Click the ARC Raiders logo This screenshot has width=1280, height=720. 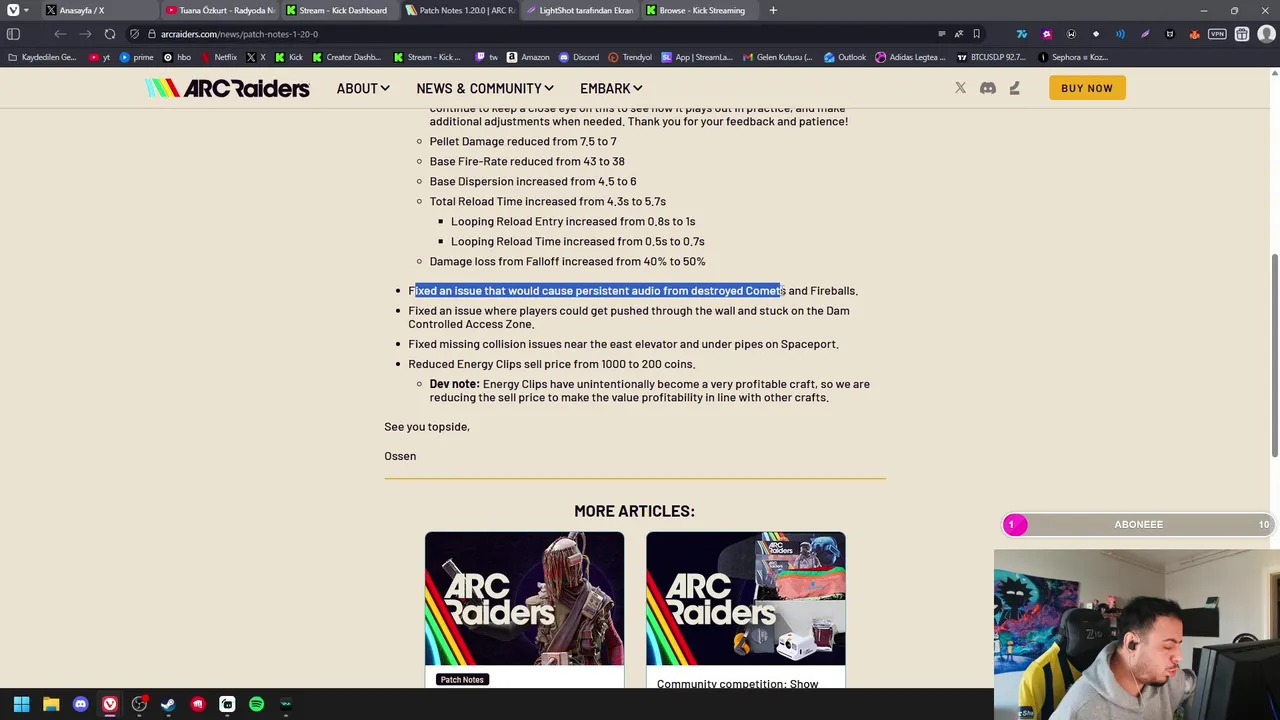227,88
